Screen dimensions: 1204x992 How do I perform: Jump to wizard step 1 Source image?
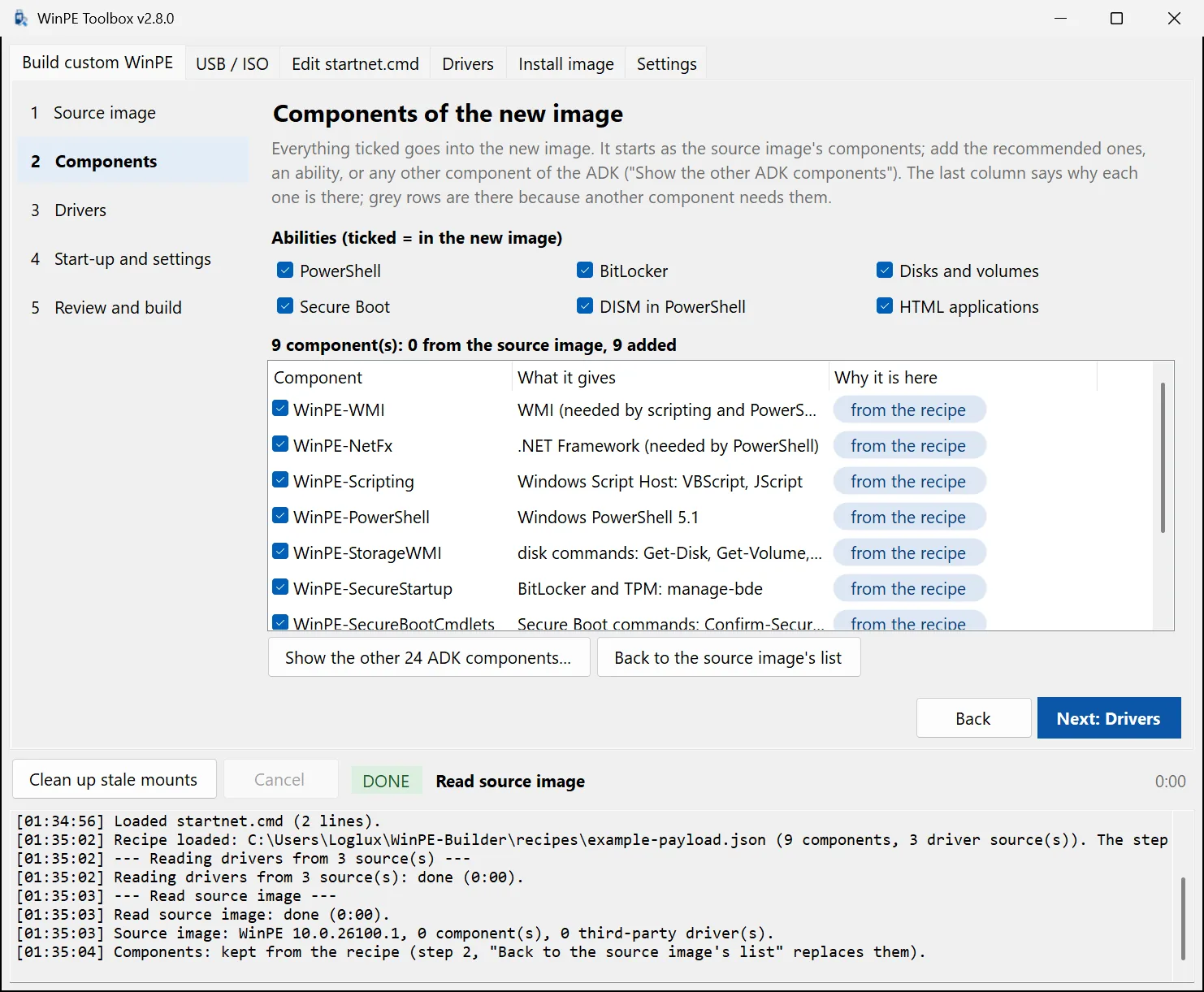pyautogui.click(x=133, y=113)
